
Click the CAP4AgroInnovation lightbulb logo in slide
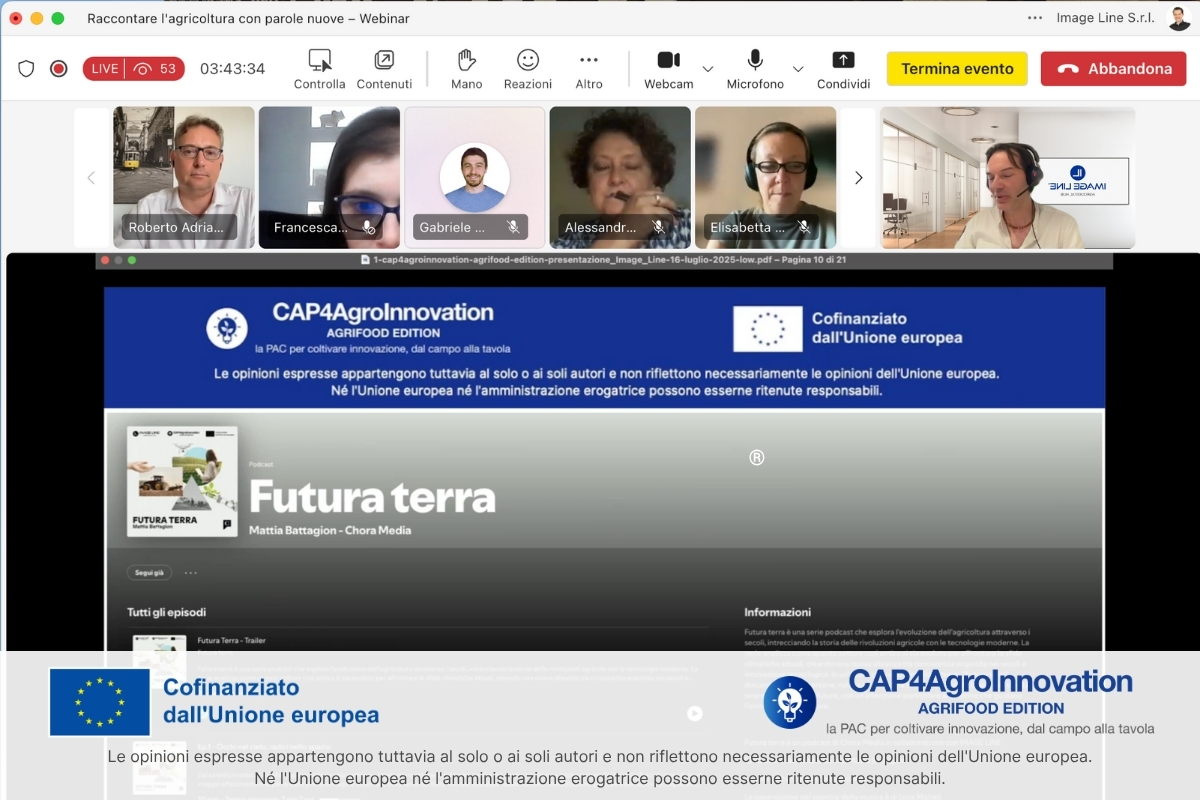pos(227,328)
